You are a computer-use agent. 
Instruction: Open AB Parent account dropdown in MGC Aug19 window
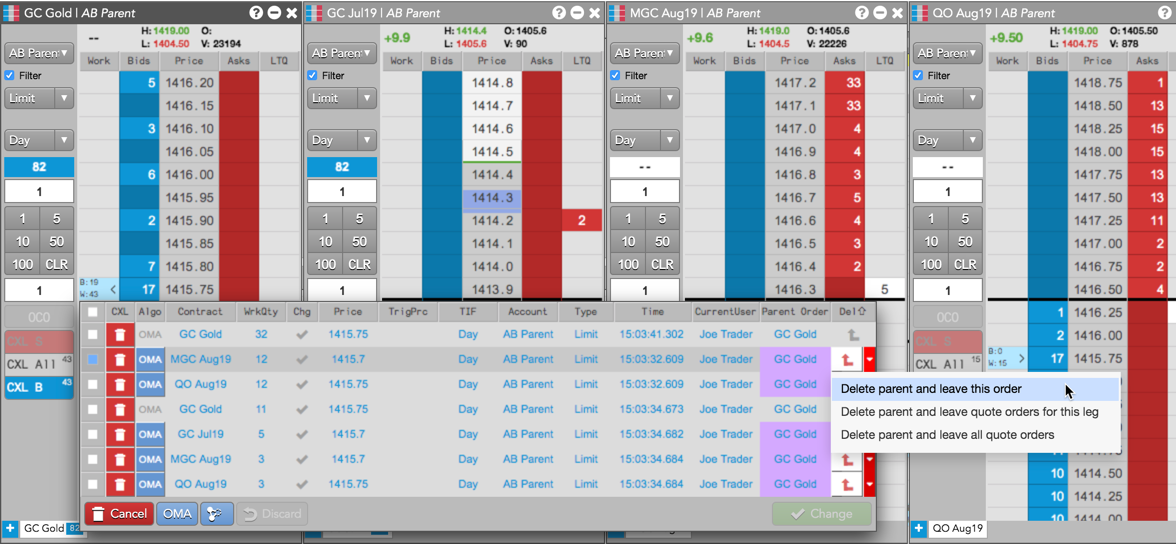click(645, 53)
